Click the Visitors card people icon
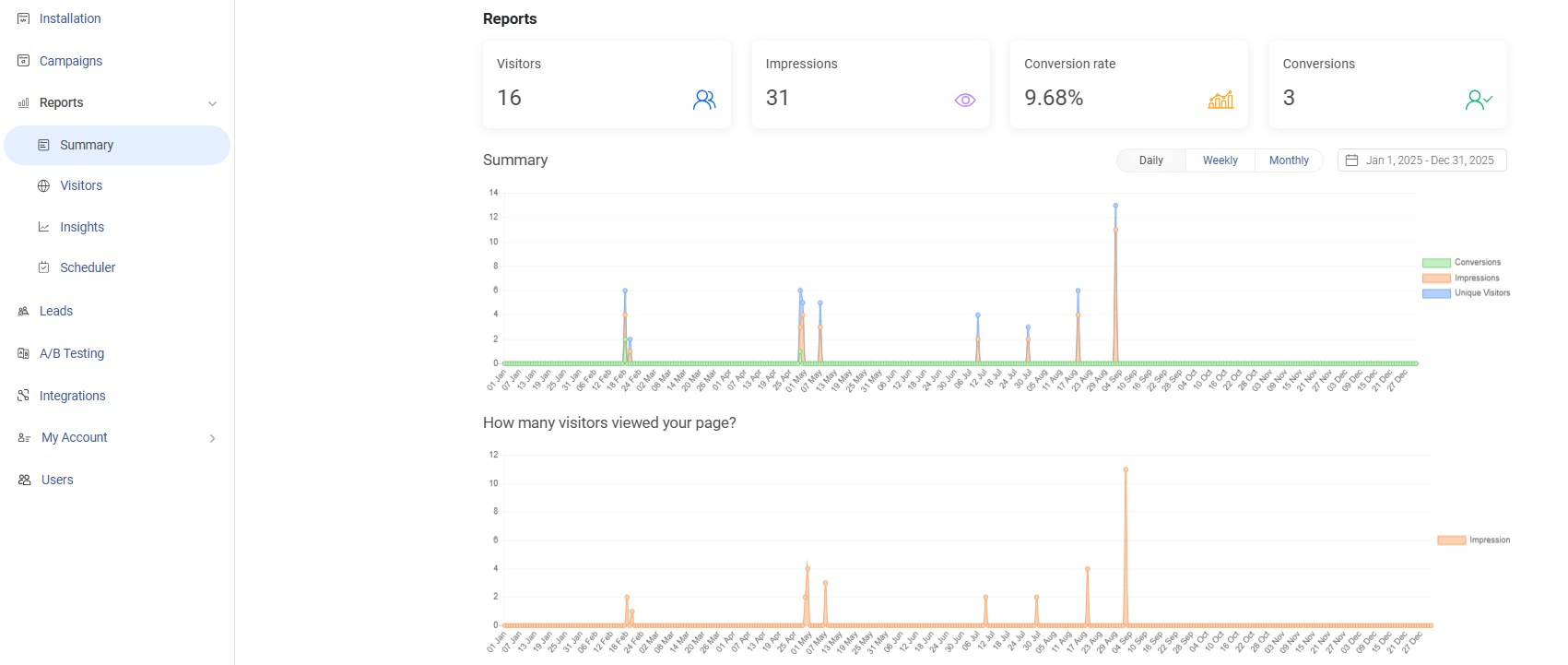The height and width of the screenshot is (665, 1568). tap(704, 100)
